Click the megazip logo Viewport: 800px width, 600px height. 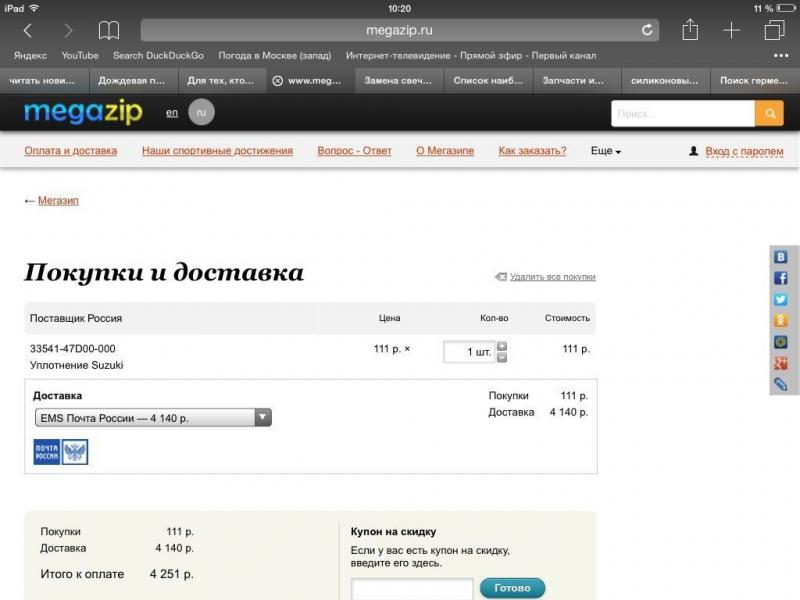pyautogui.click(x=83, y=112)
